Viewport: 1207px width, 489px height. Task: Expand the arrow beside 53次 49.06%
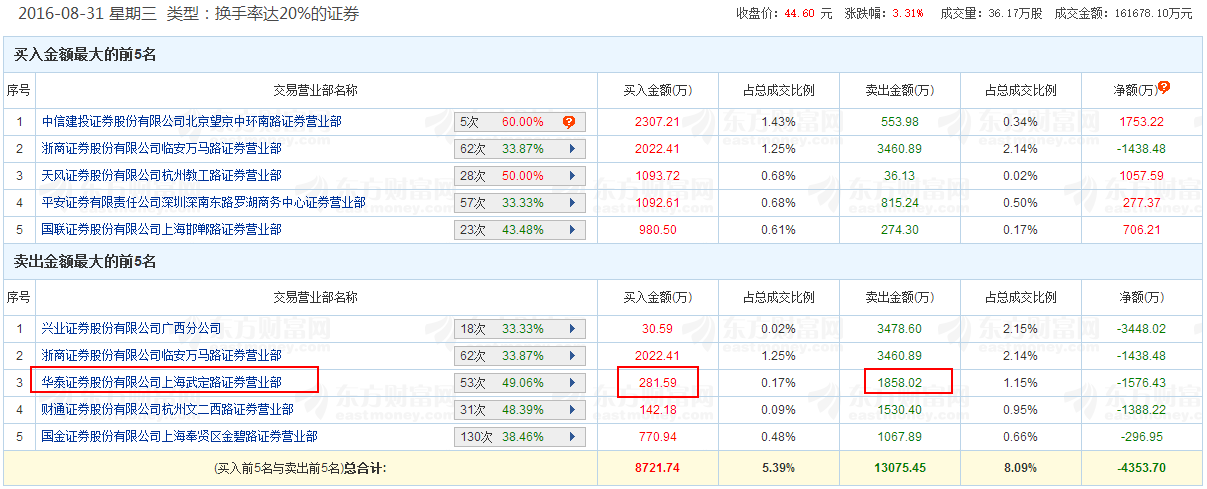[x=572, y=382]
